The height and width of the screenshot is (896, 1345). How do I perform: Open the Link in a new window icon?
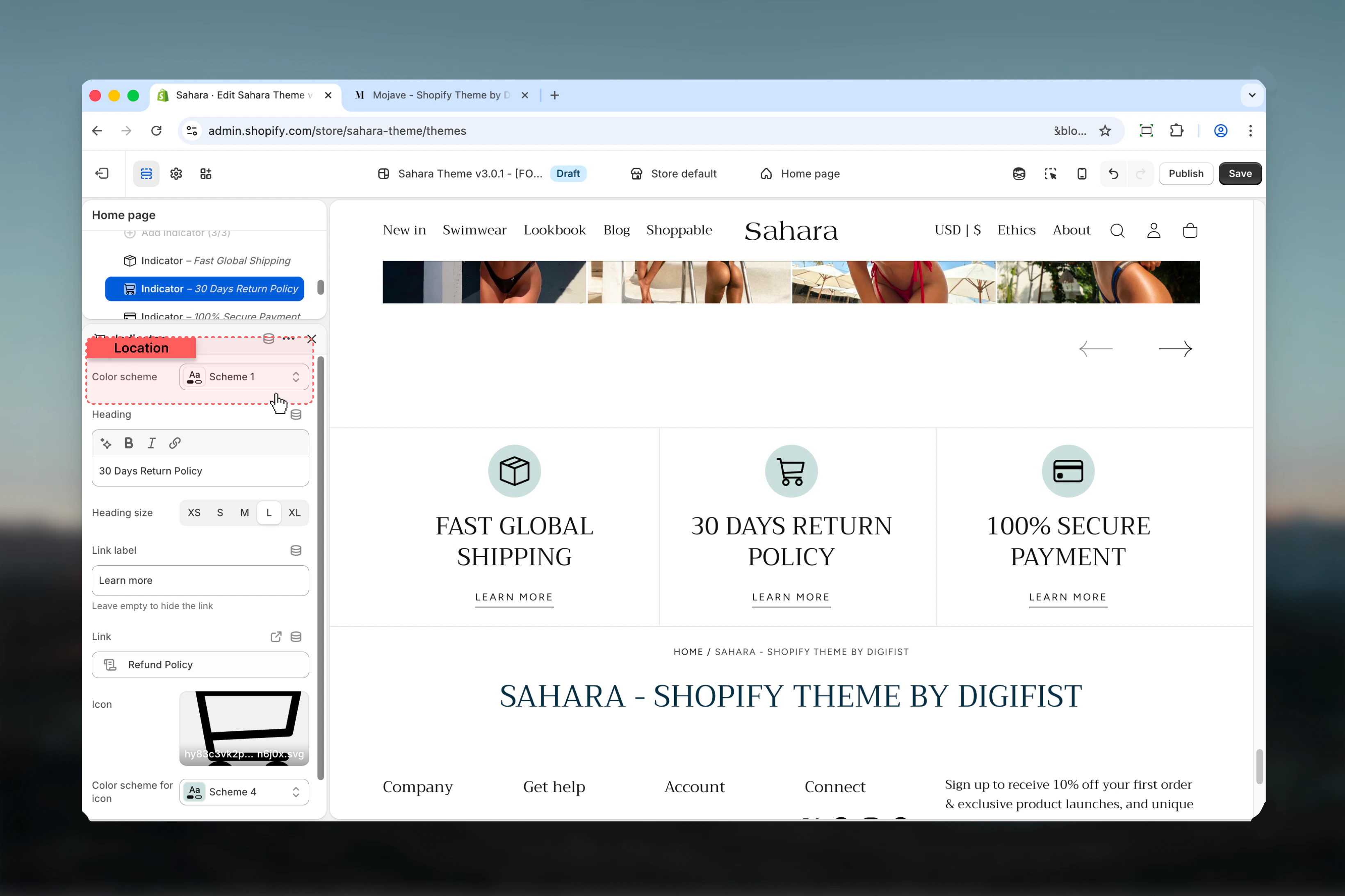point(276,637)
